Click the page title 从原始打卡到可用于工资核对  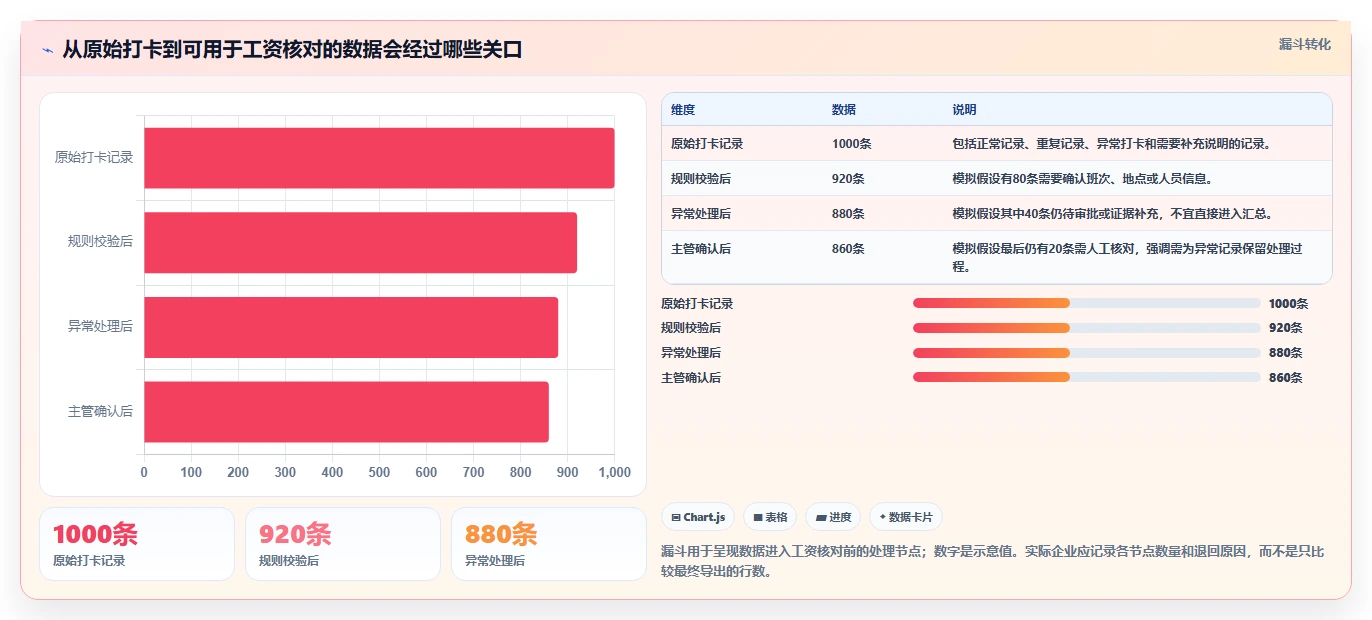(292, 50)
